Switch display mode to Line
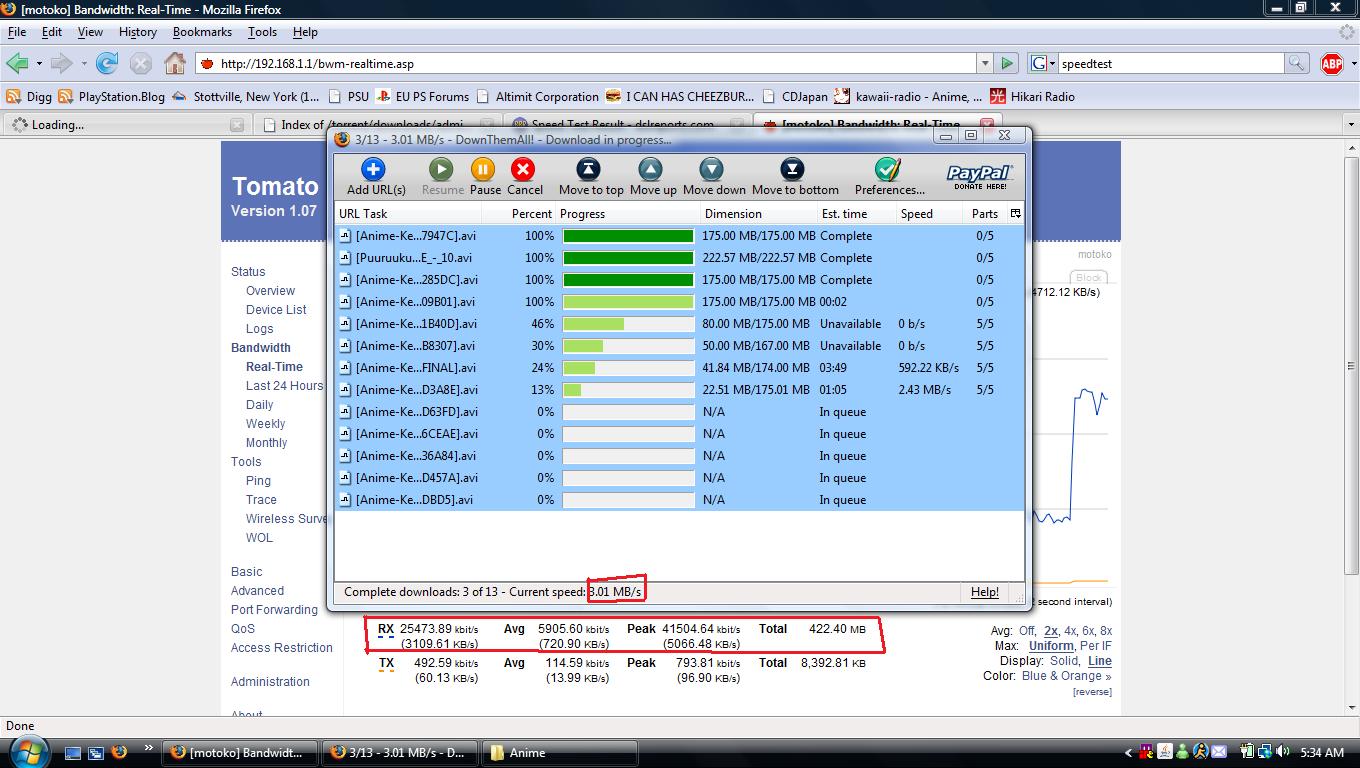This screenshot has width=1360, height=768. (1099, 661)
